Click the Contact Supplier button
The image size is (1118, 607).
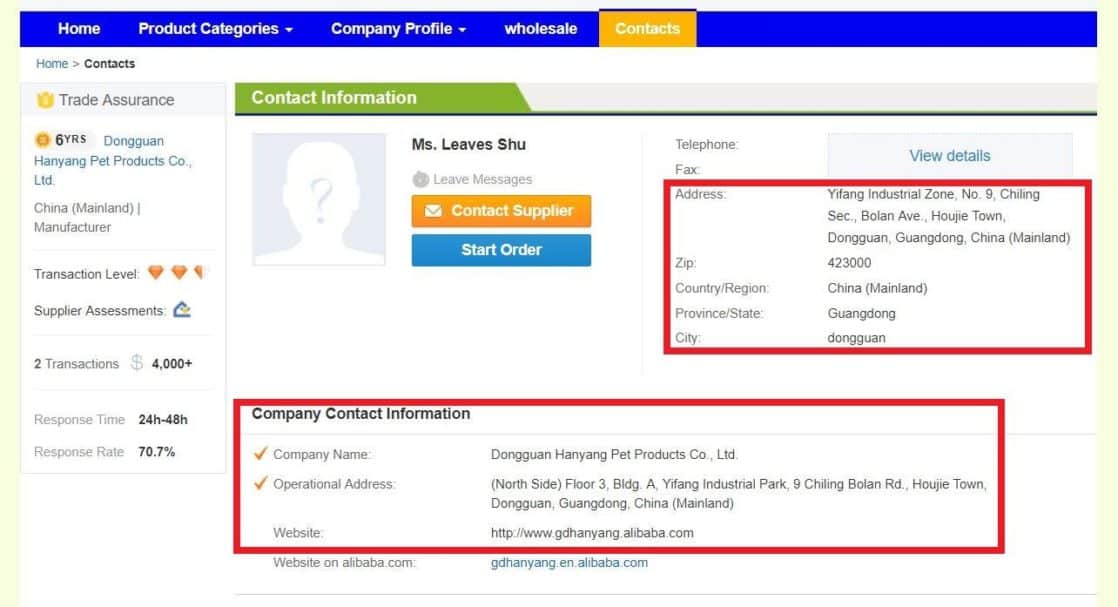tap(501, 211)
